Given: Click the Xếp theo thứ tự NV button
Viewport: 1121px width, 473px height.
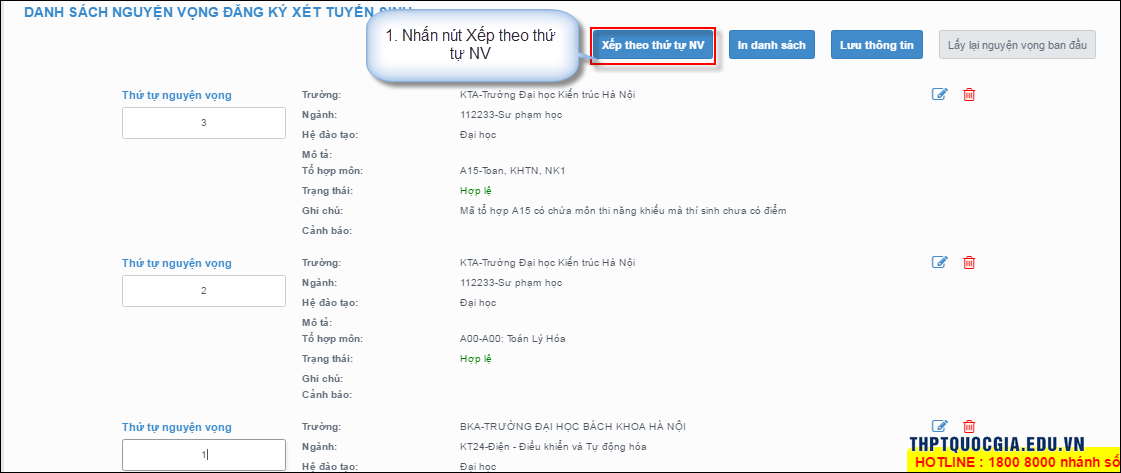Looking at the screenshot, I should click(653, 44).
